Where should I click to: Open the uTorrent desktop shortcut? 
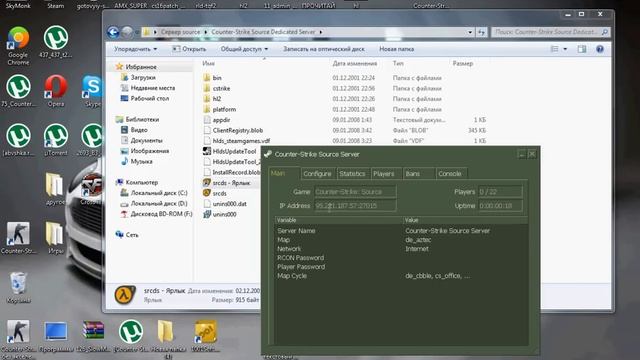56,140
